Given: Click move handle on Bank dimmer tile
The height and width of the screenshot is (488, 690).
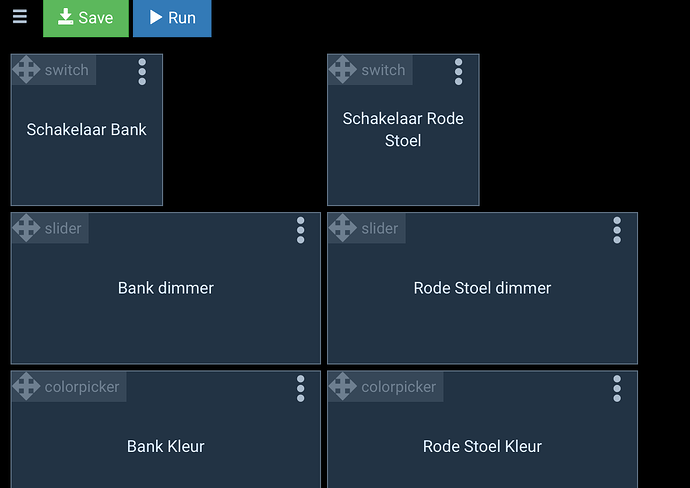Looking at the screenshot, I should 26,228.
